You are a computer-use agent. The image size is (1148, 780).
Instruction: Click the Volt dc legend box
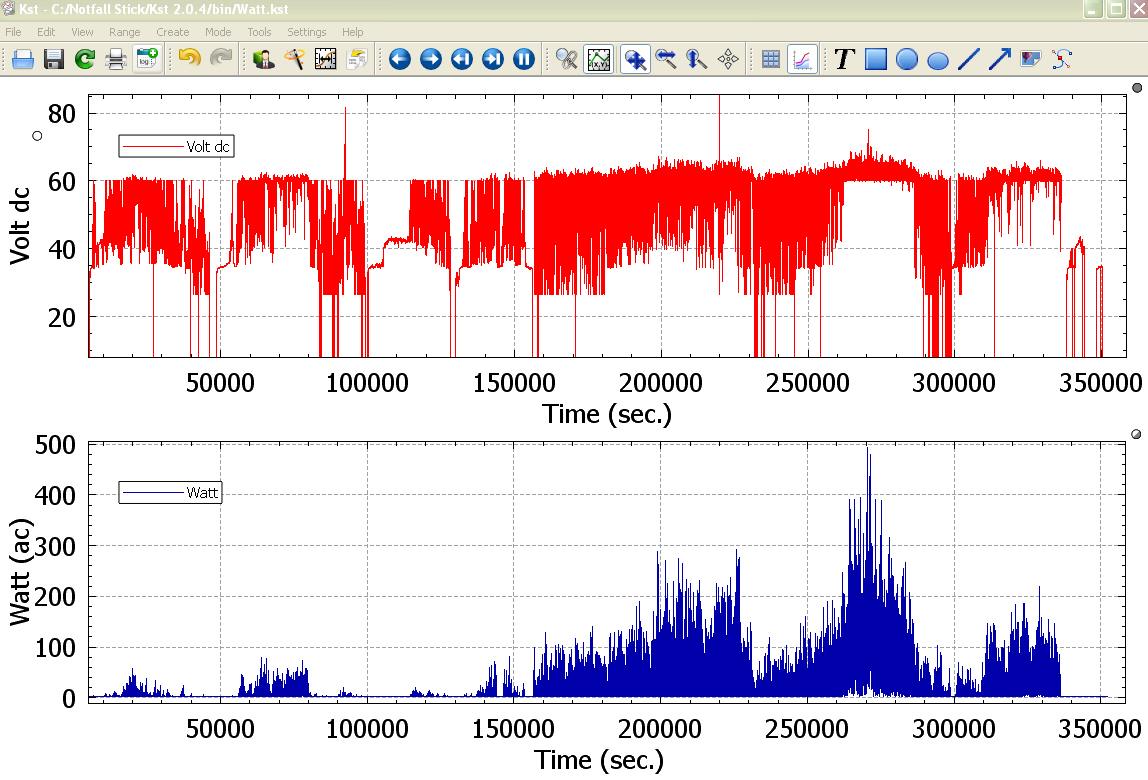[x=176, y=146]
